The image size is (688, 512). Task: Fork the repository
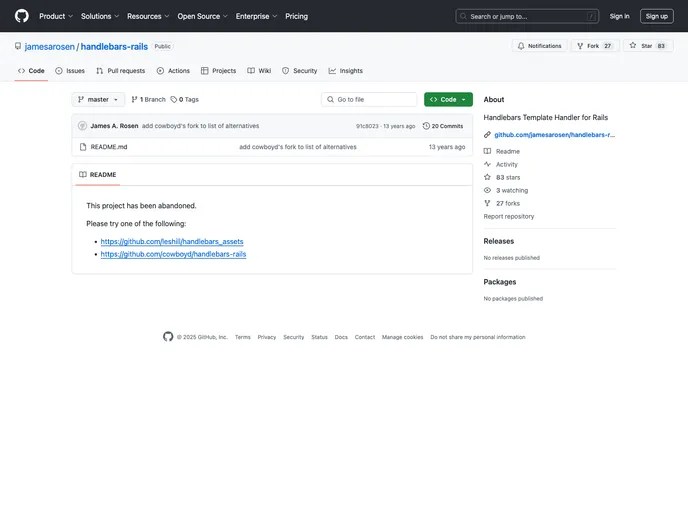click(595, 46)
